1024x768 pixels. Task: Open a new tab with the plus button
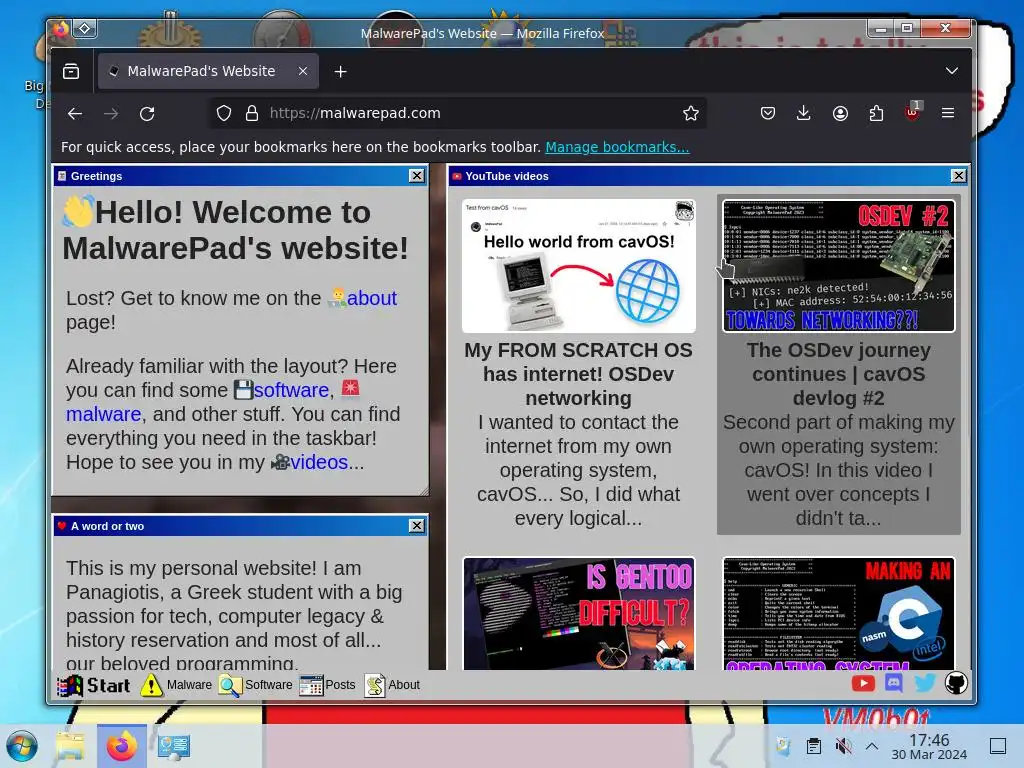340,72
